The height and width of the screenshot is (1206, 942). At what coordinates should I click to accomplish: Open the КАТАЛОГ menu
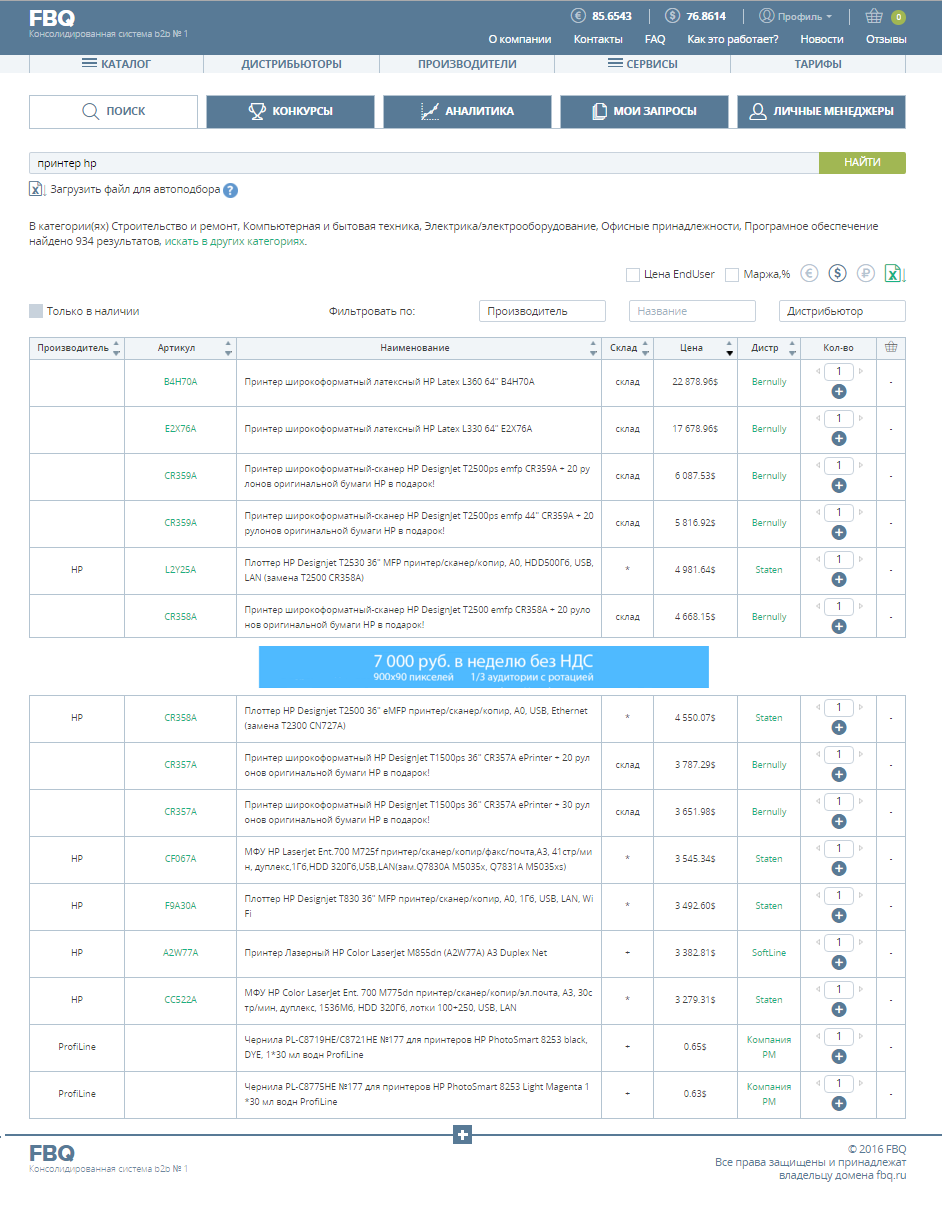[116, 64]
